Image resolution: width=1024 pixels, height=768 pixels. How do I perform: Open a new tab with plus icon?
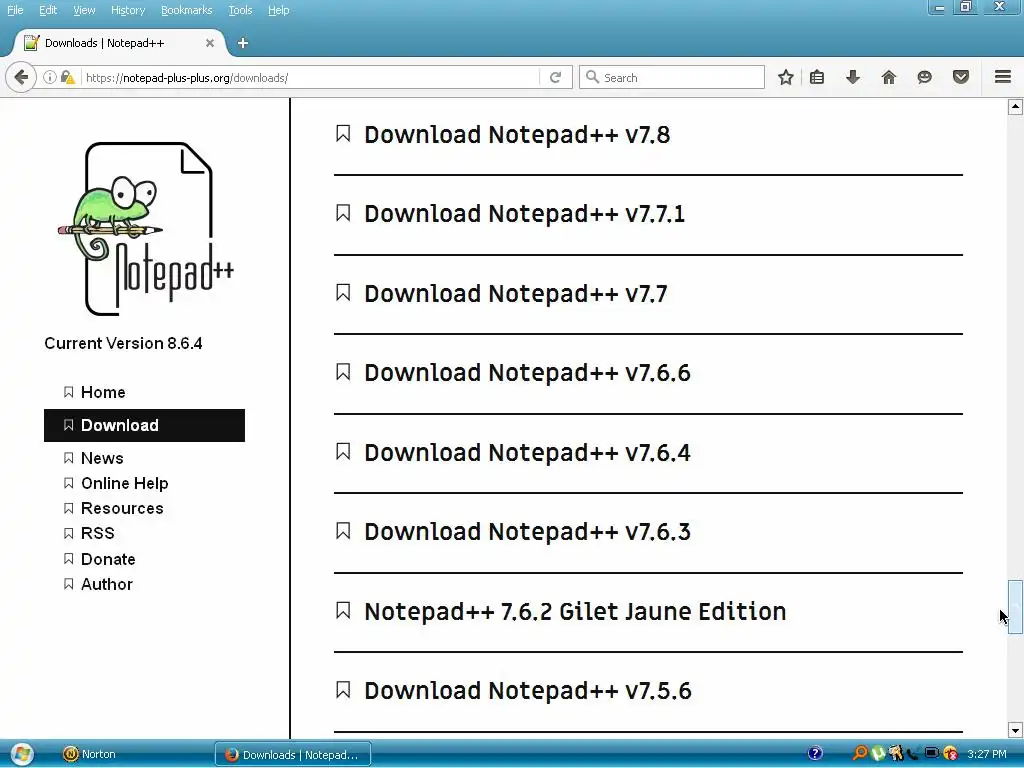tap(243, 43)
